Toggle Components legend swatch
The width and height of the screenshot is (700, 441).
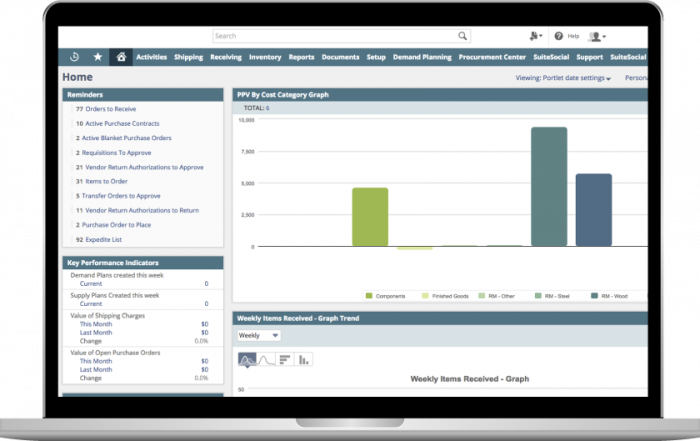coord(369,296)
